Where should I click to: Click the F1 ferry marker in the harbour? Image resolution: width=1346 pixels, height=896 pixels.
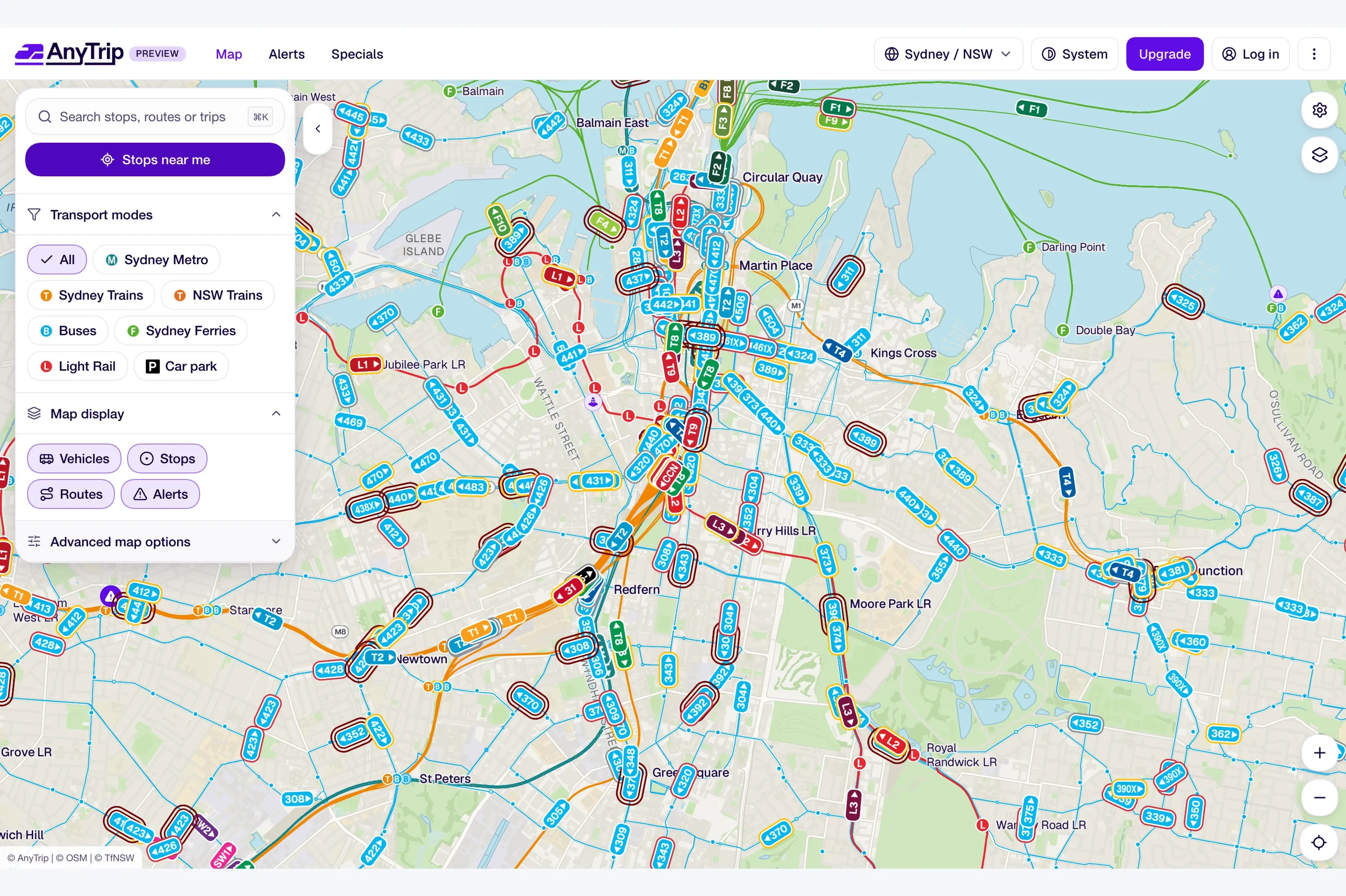point(1031,109)
